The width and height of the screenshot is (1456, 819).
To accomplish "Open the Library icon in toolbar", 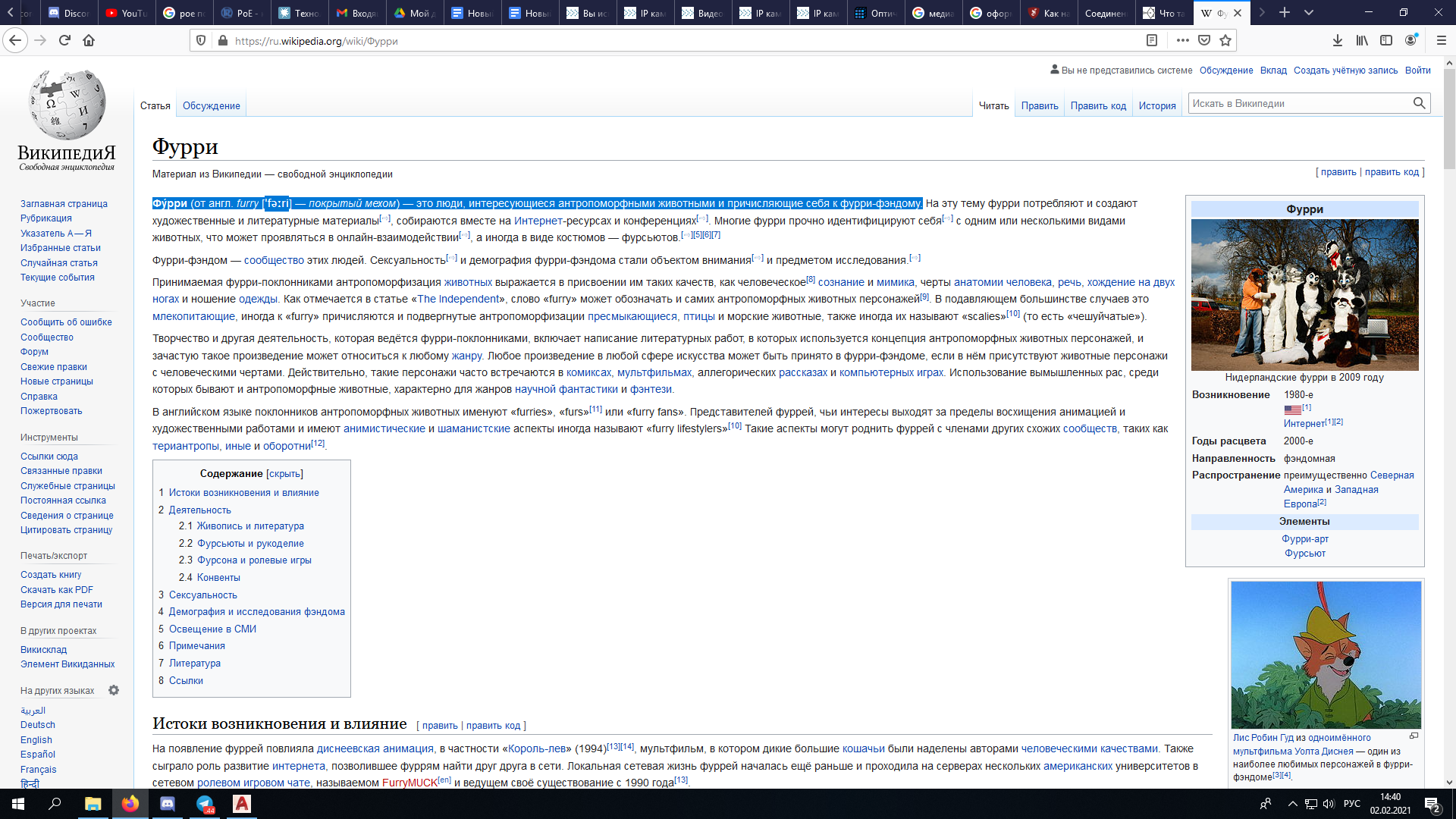I will pyautogui.click(x=1362, y=40).
